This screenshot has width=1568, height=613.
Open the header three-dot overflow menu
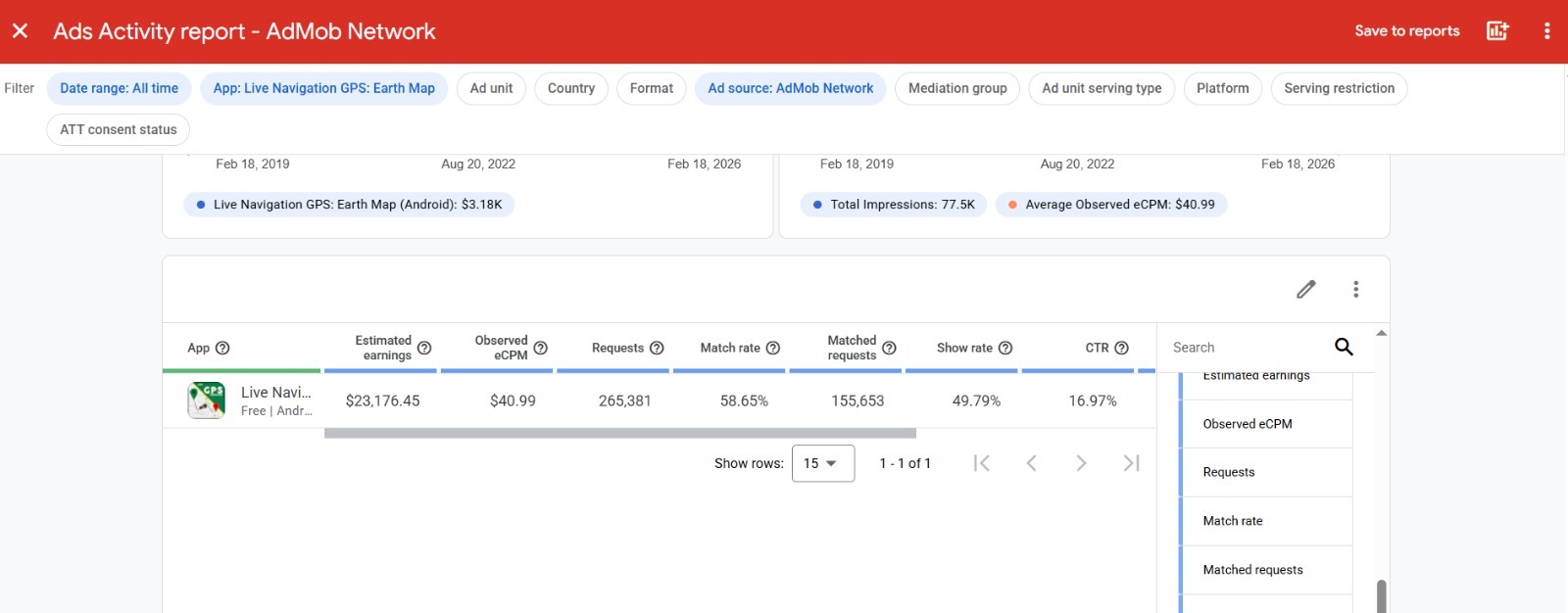coord(1546,31)
